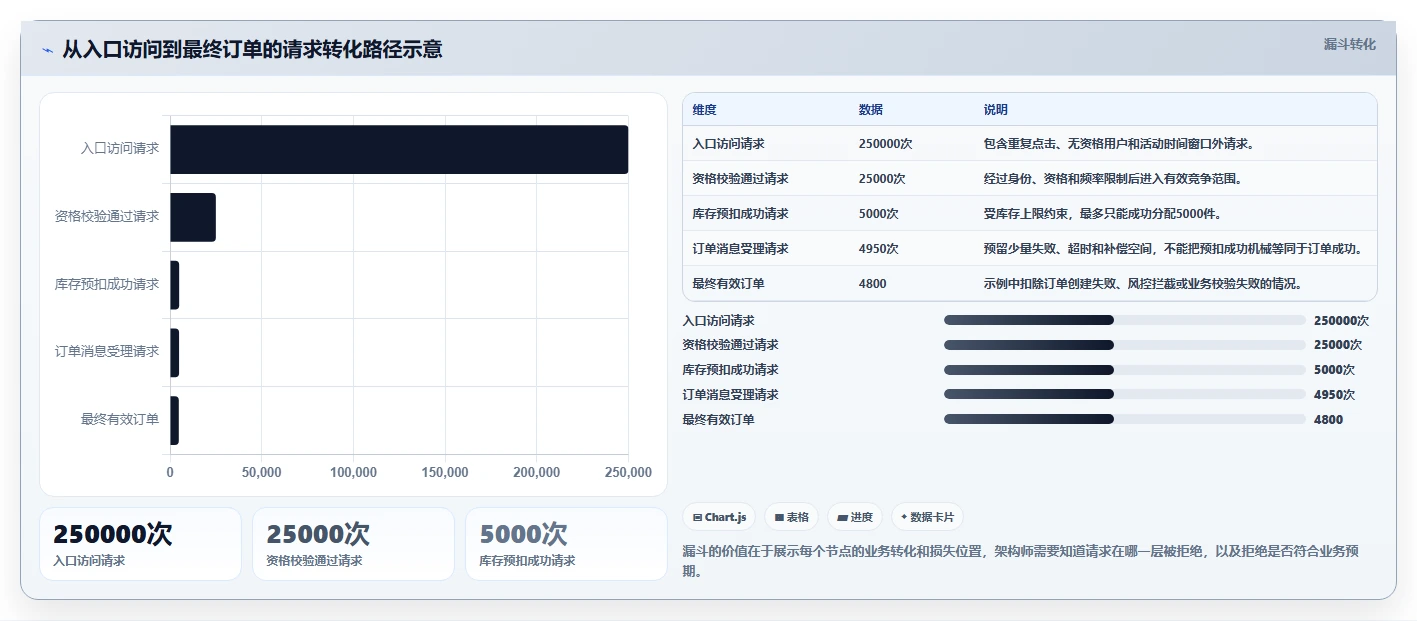Click the 漏斗转化 badge in the header
Image resolution: width=1417 pixels, height=621 pixels.
point(1349,44)
